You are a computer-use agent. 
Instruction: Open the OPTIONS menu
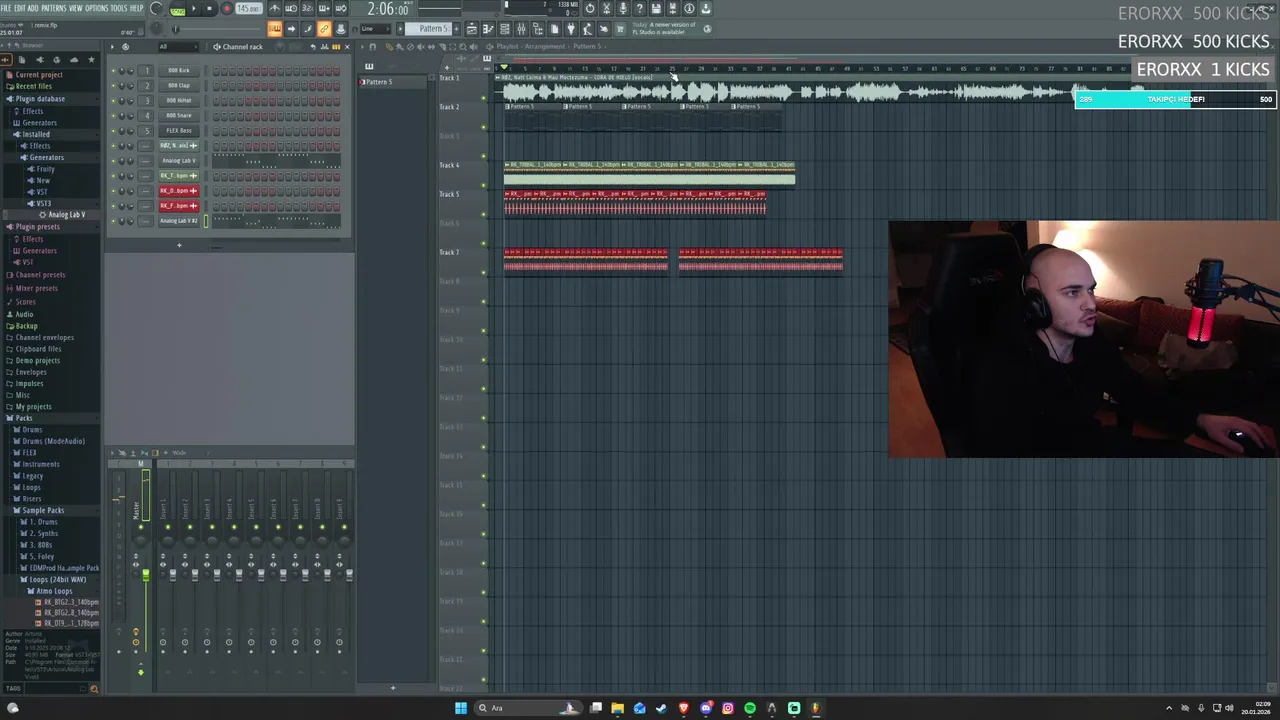pyautogui.click(x=97, y=8)
